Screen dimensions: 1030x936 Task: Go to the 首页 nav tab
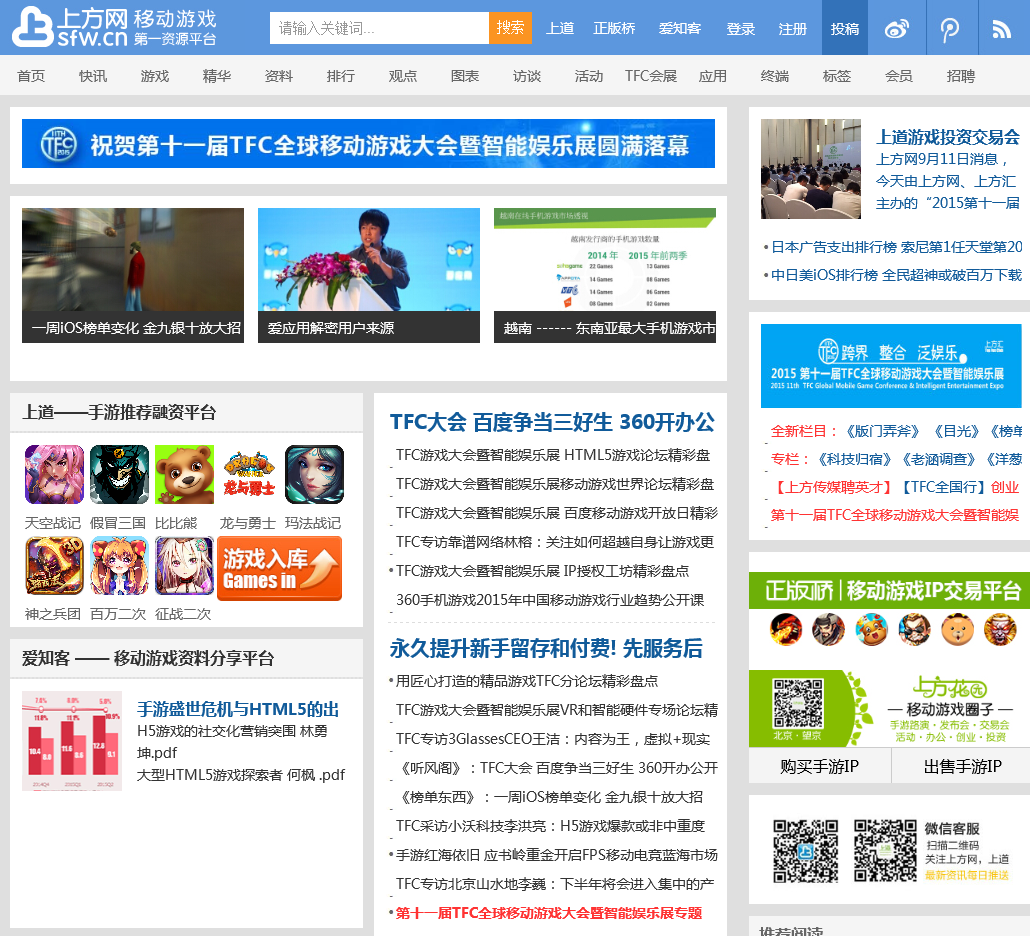click(31, 76)
